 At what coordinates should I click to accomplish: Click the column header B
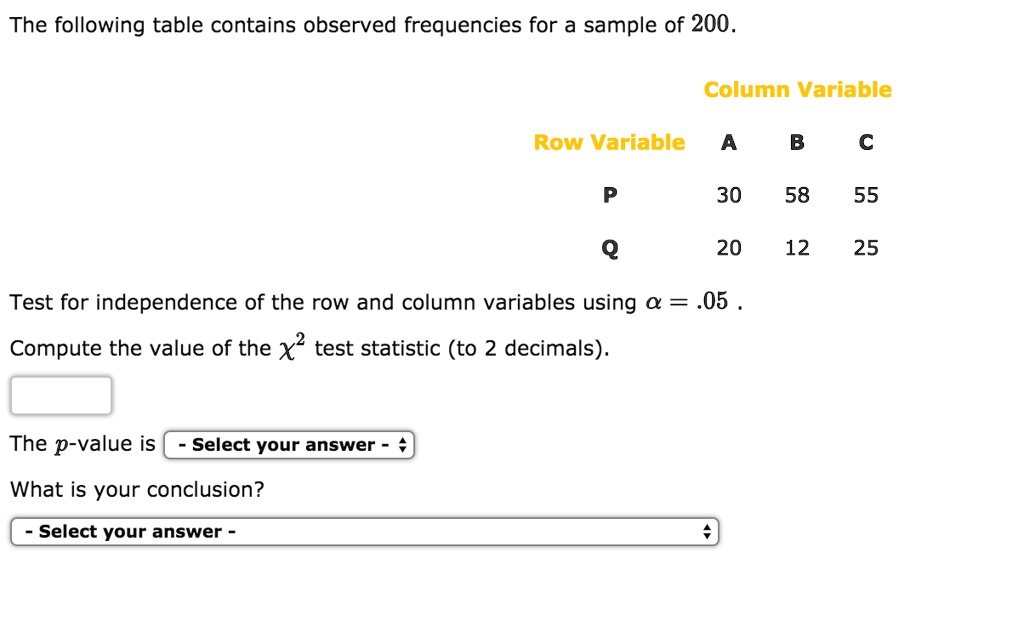796,142
